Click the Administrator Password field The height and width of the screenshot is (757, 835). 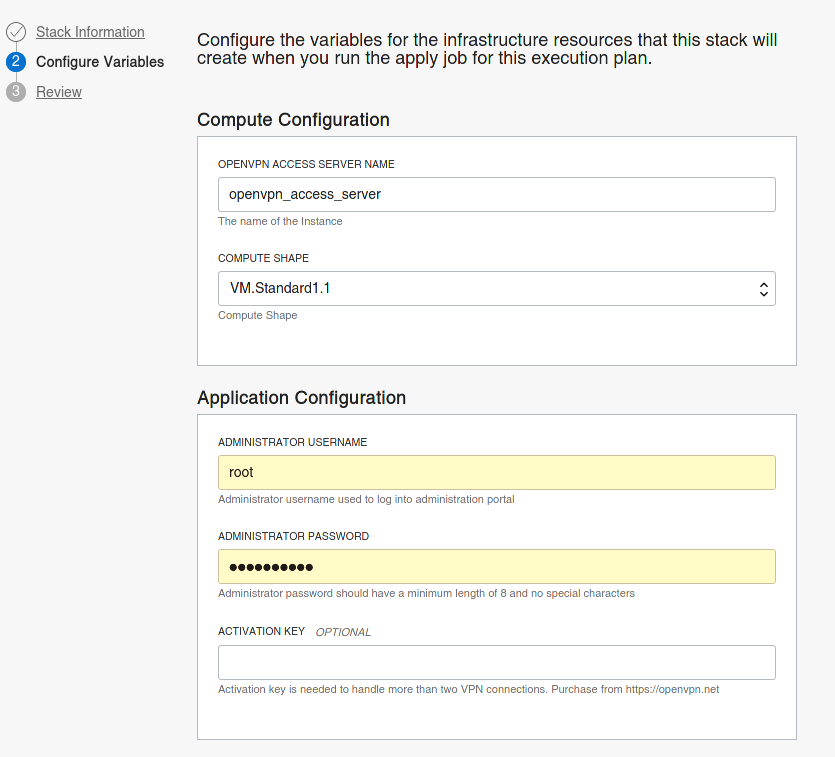tap(496, 566)
